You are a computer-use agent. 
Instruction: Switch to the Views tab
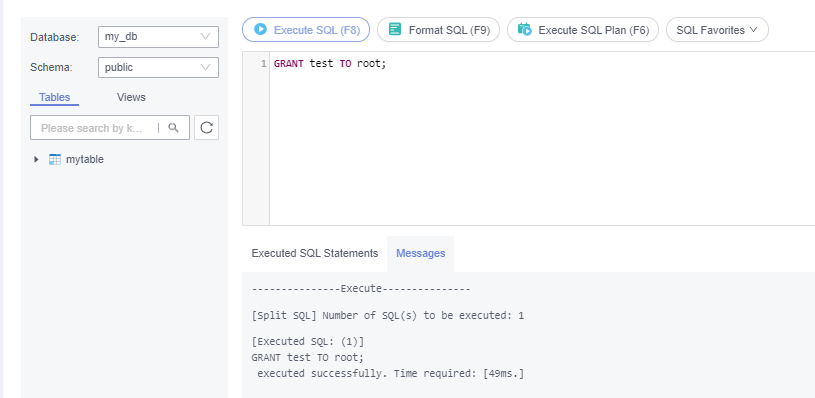(x=131, y=97)
